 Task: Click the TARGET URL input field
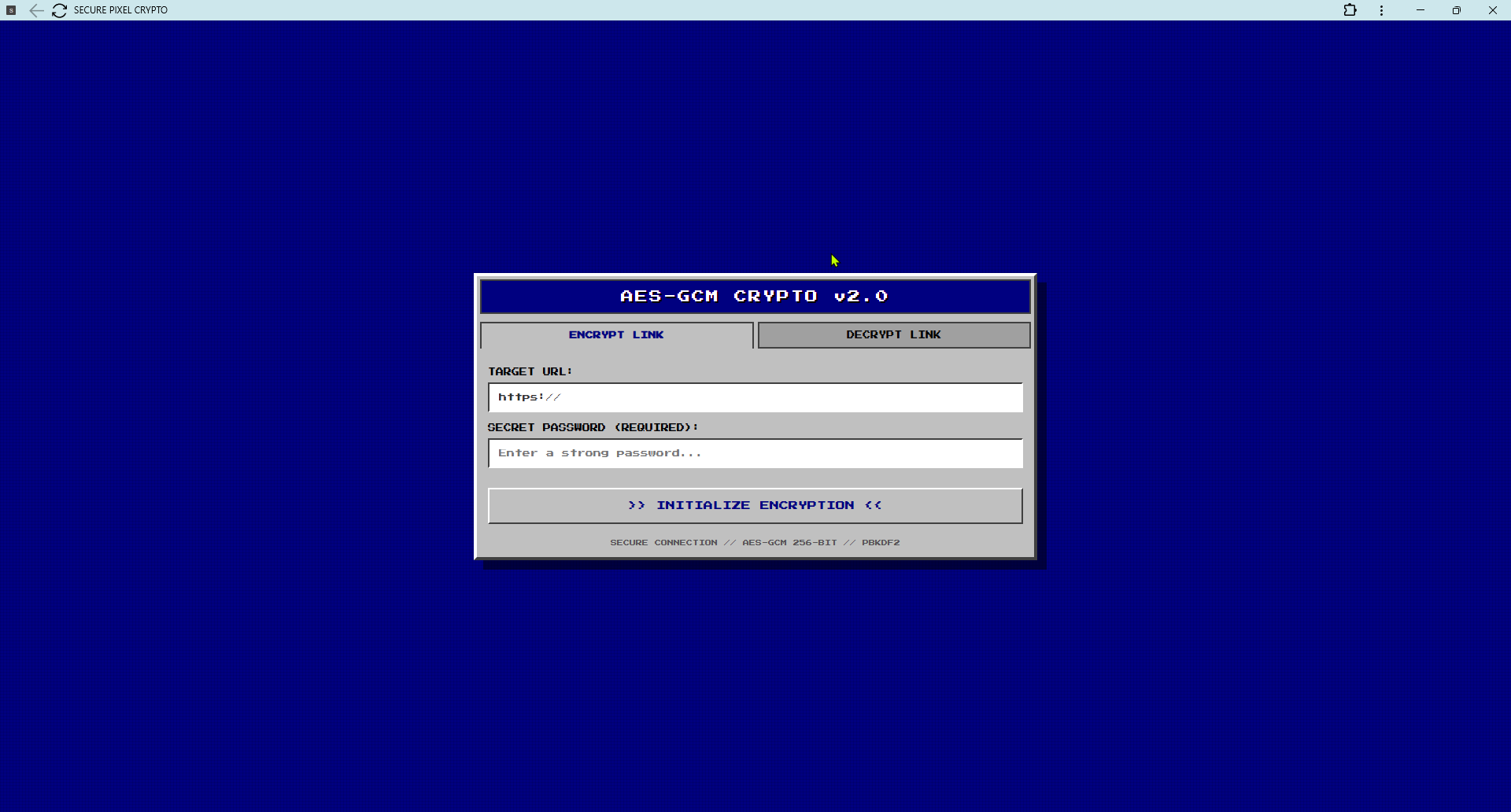click(755, 397)
